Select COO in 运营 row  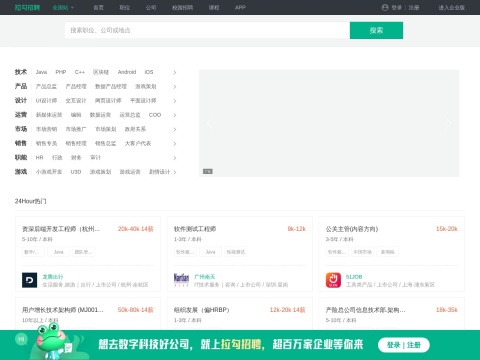click(155, 115)
